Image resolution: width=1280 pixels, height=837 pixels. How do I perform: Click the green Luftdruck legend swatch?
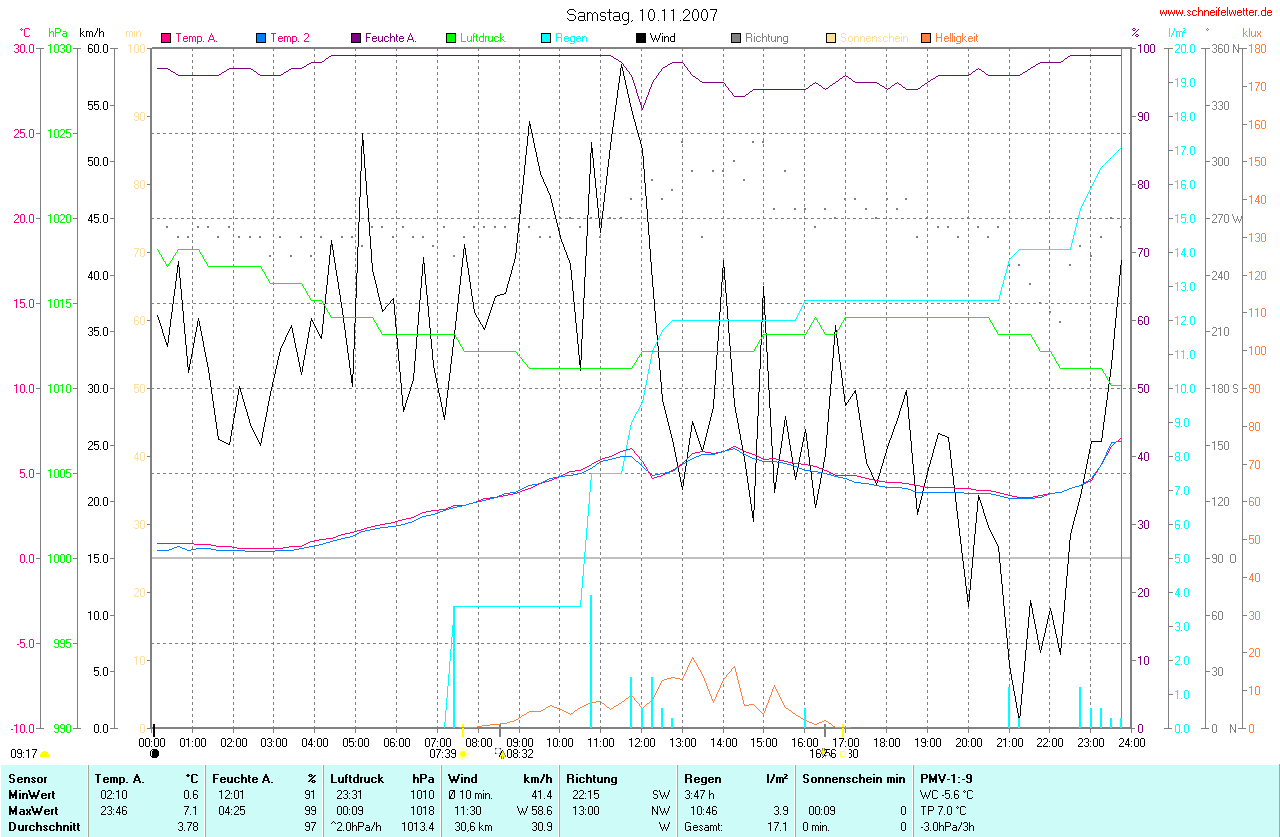point(451,38)
